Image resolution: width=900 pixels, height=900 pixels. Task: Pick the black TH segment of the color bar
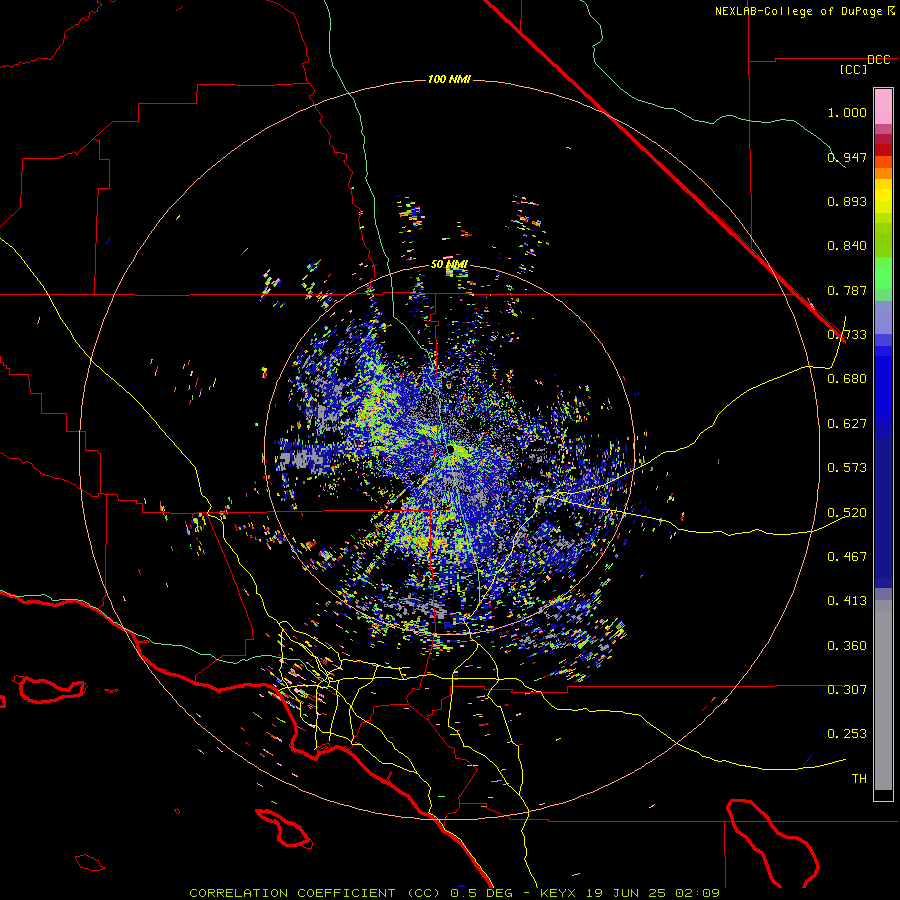click(883, 794)
